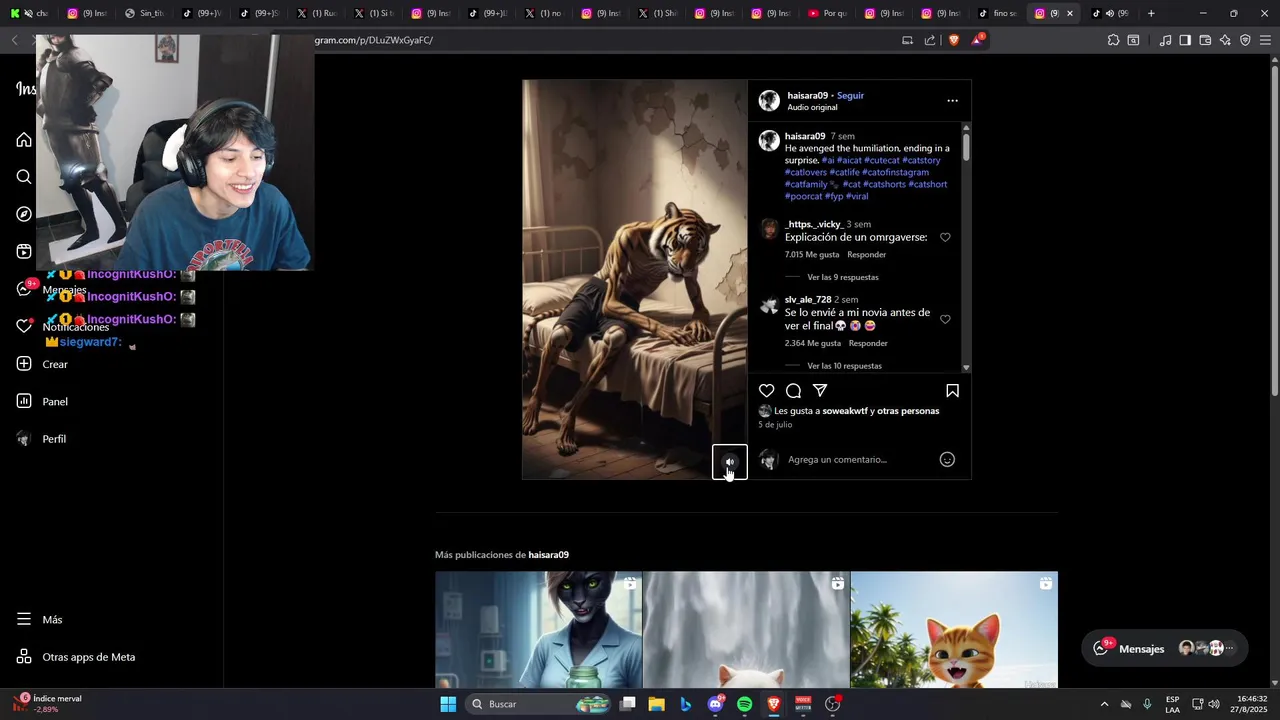
Task: Switch to the 'fino se' TikTok tab
Action: coord(998,13)
